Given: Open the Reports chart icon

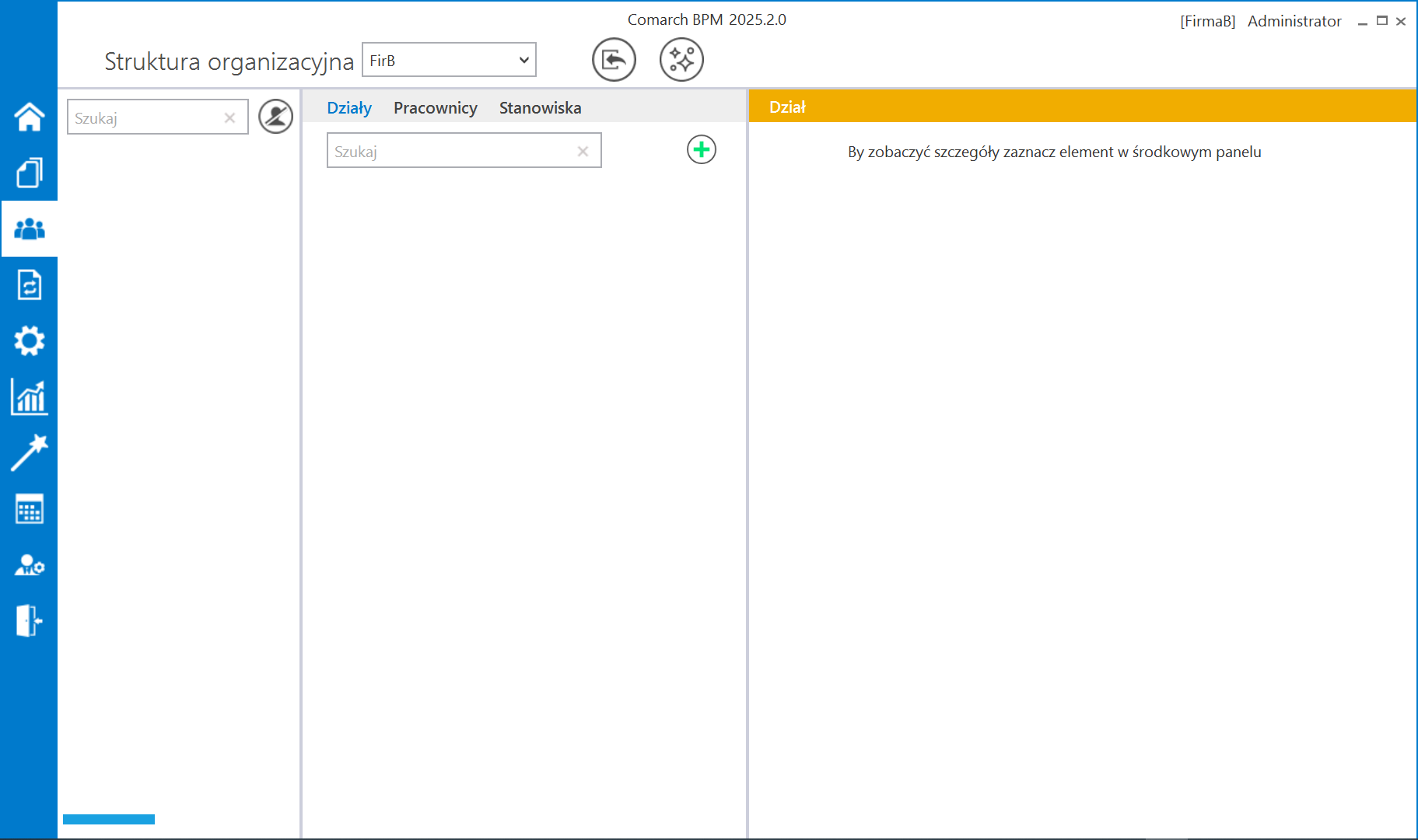Looking at the screenshot, I should 29,397.
